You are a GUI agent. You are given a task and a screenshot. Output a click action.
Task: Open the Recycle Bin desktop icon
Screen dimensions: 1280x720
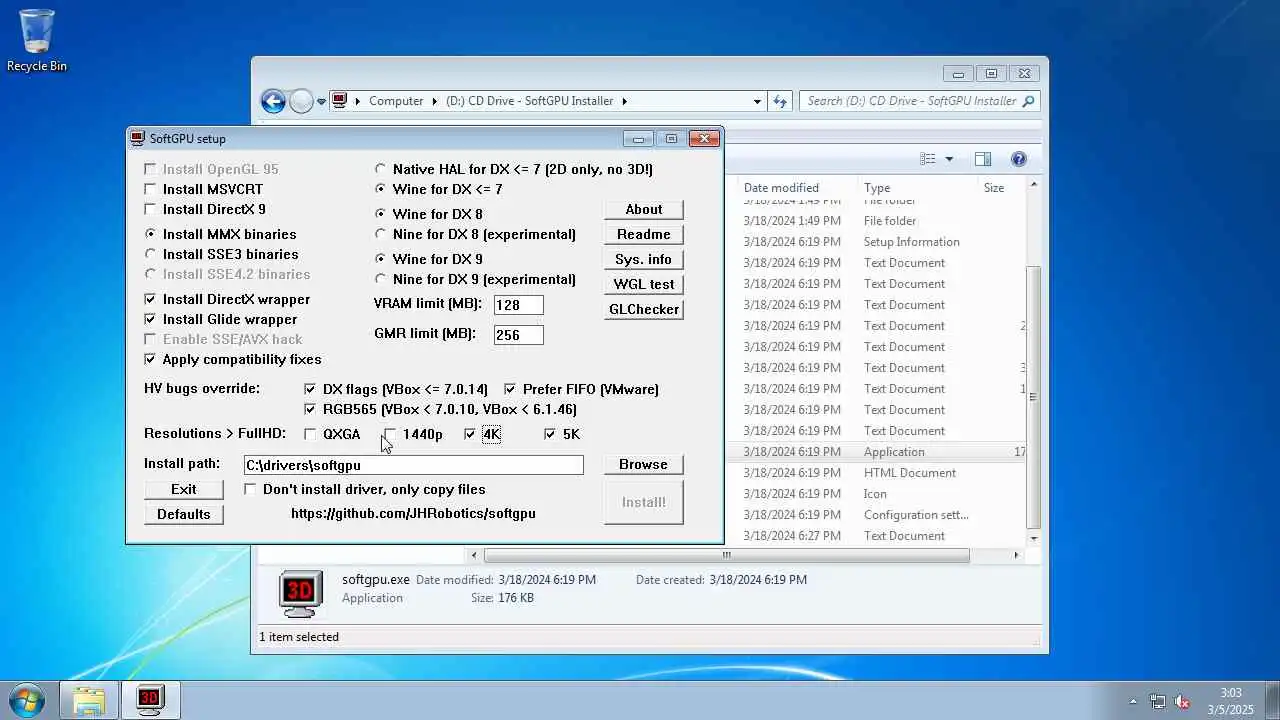[x=37, y=40]
